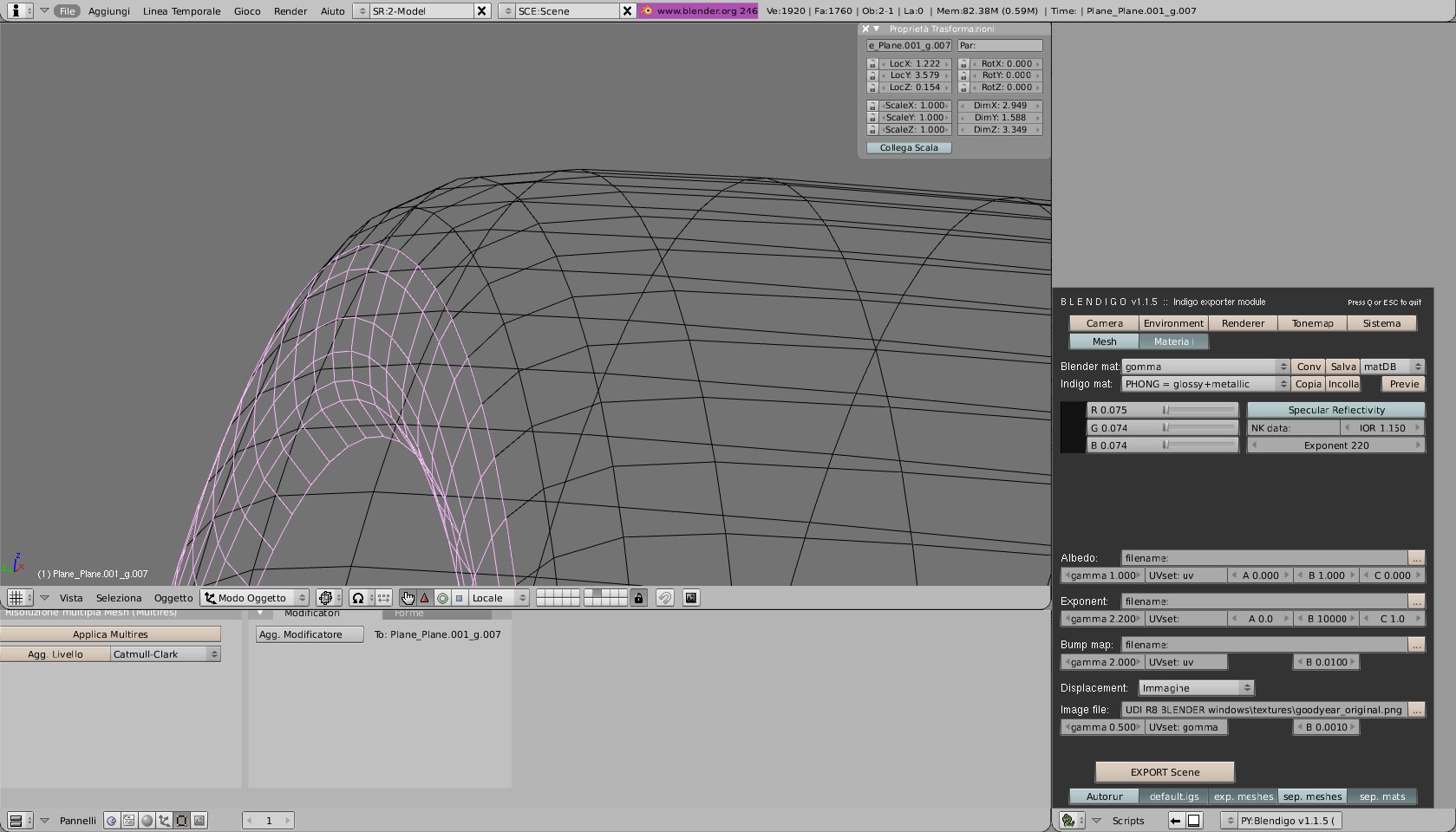Toggle the sep. meshes export option

pos(1311,796)
